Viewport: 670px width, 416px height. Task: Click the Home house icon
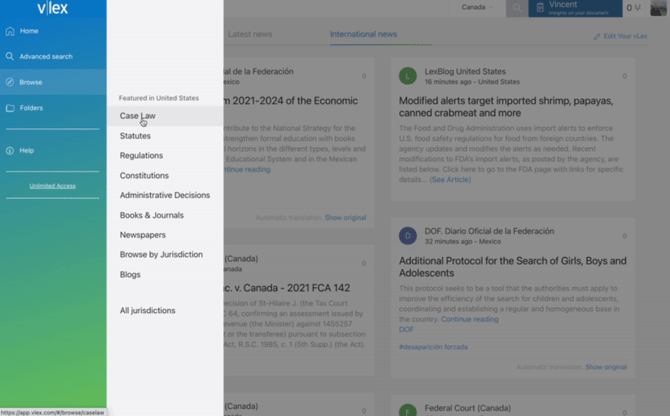(x=10, y=31)
